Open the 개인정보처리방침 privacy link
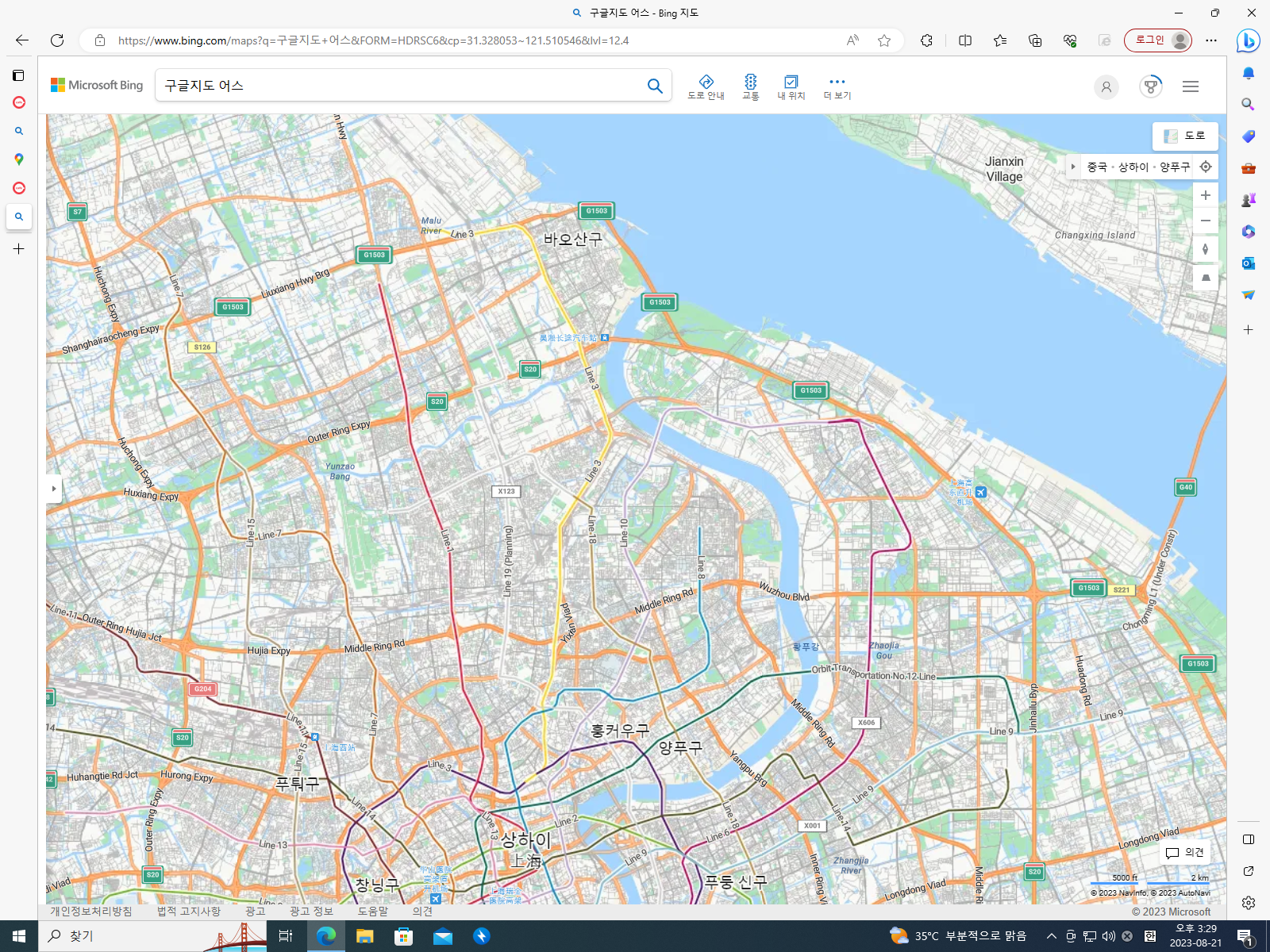 click(91, 912)
